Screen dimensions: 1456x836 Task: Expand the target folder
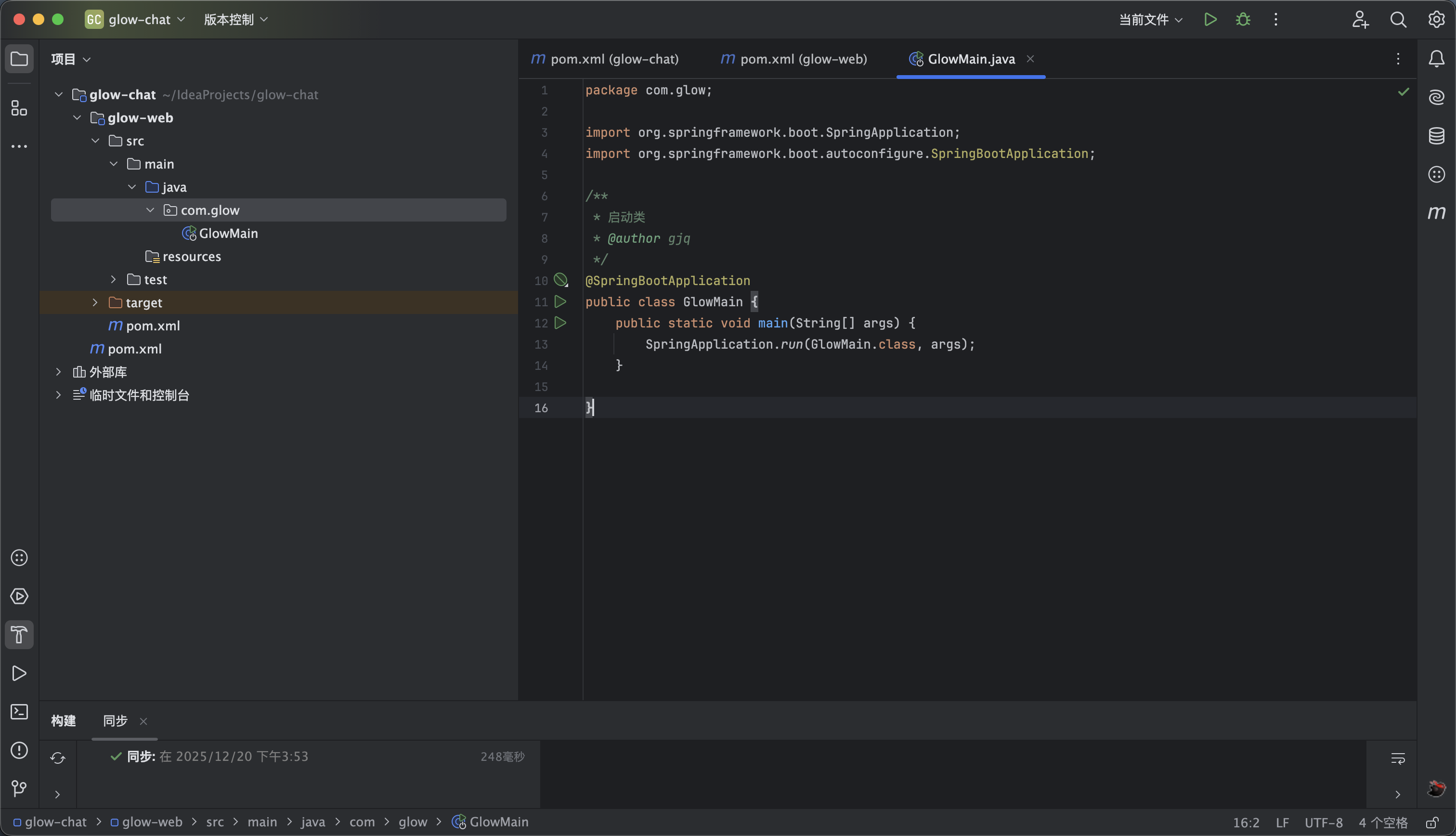click(x=95, y=302)
